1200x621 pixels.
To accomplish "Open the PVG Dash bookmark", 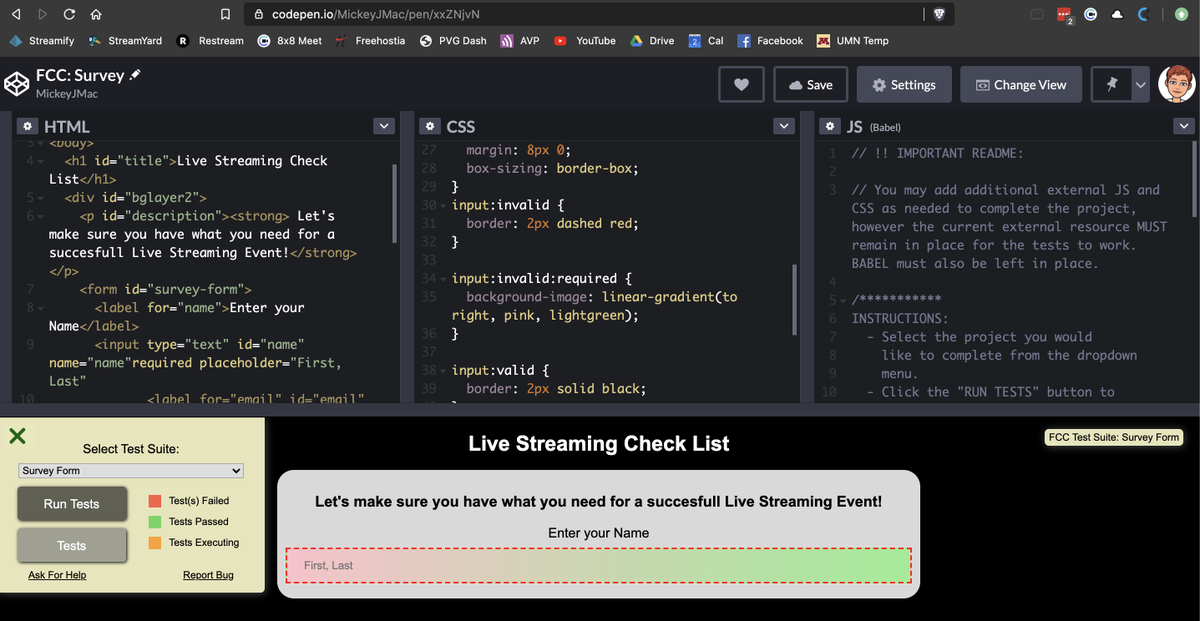I will (453, 41).
